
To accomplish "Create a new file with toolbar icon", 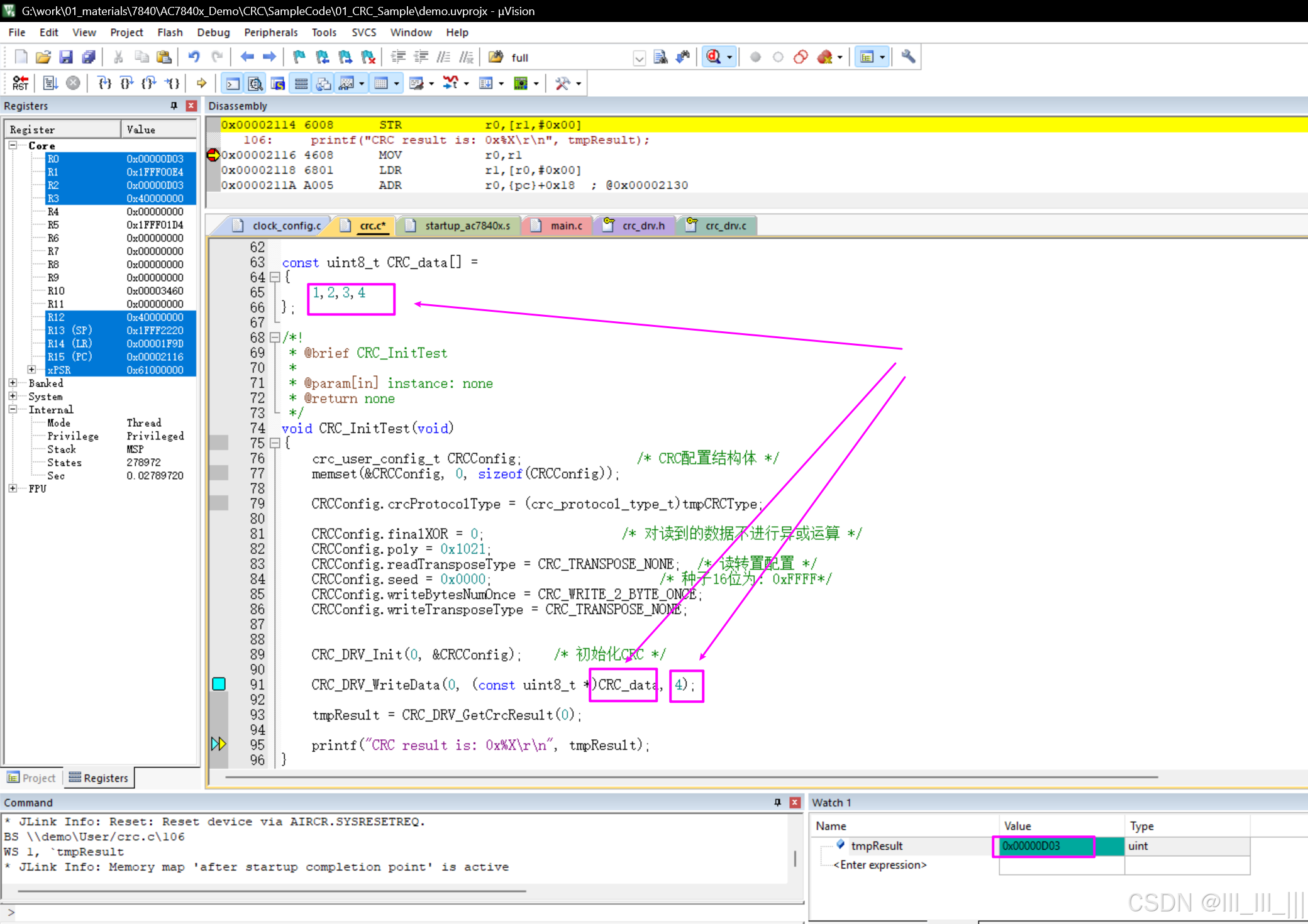I will pos(21,57).
